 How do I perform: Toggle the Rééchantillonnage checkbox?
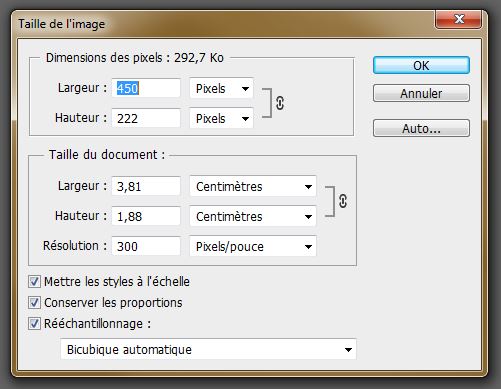pyautogui.click(x=34, y=323)
